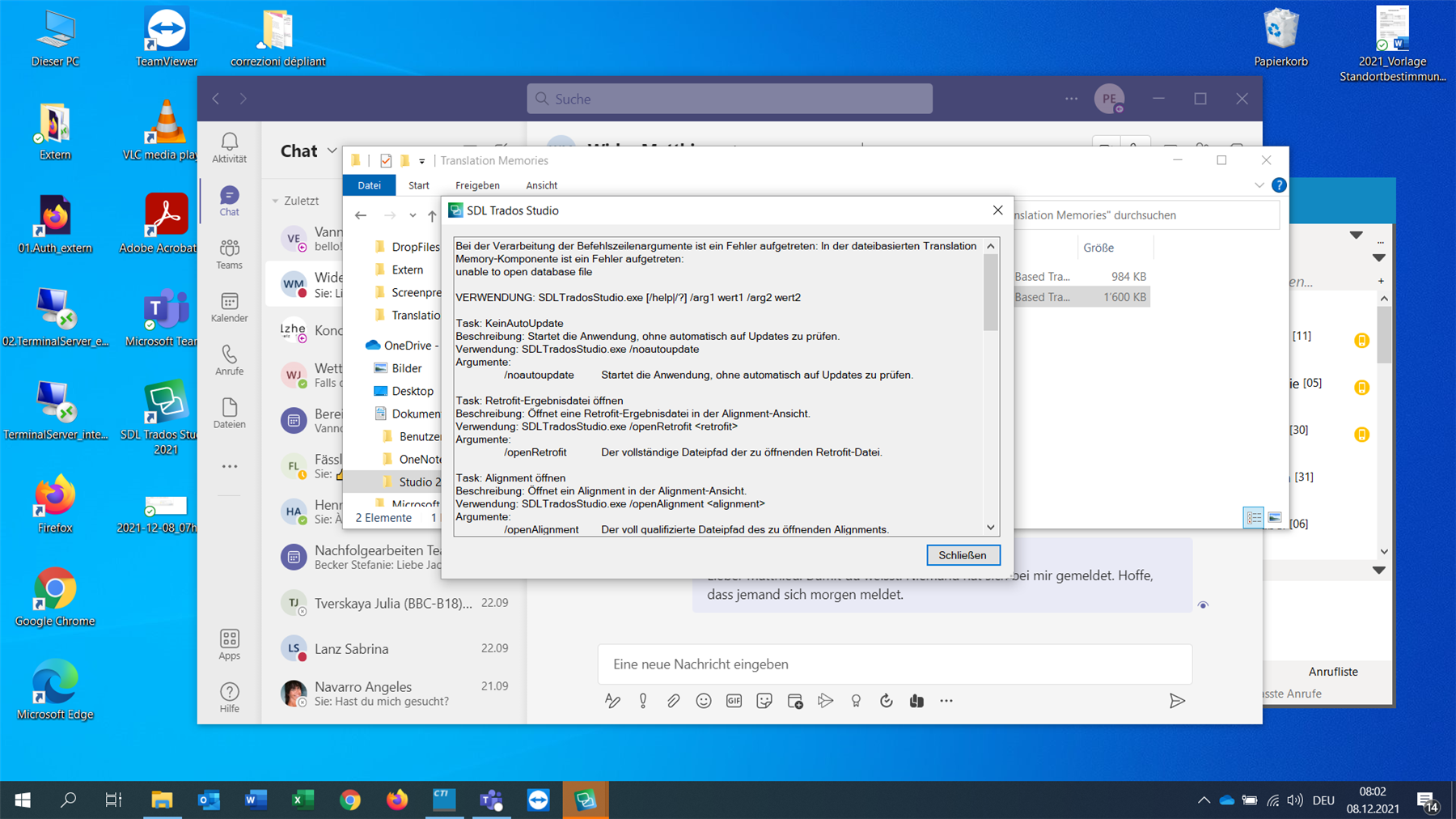This screenshot has height=819, width=1456.
Task: Click the paperclip attach file icon
Action: [x=673, y=701]
